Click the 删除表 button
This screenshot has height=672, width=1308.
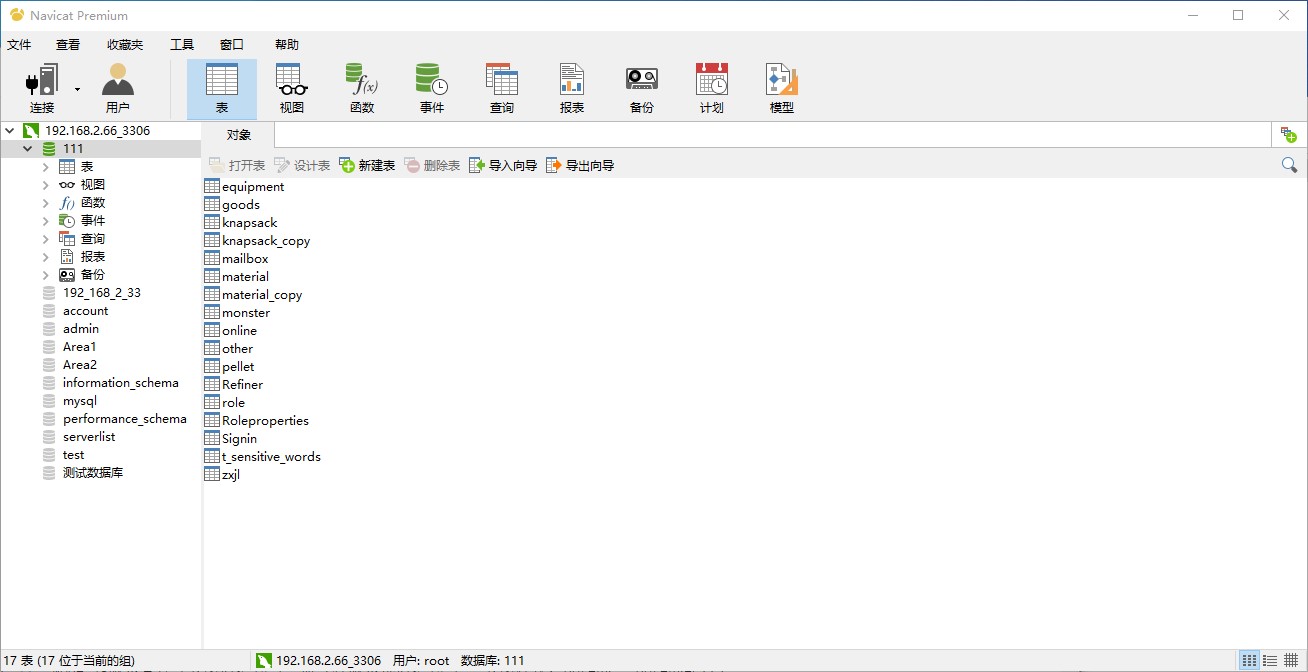(432, 165)
